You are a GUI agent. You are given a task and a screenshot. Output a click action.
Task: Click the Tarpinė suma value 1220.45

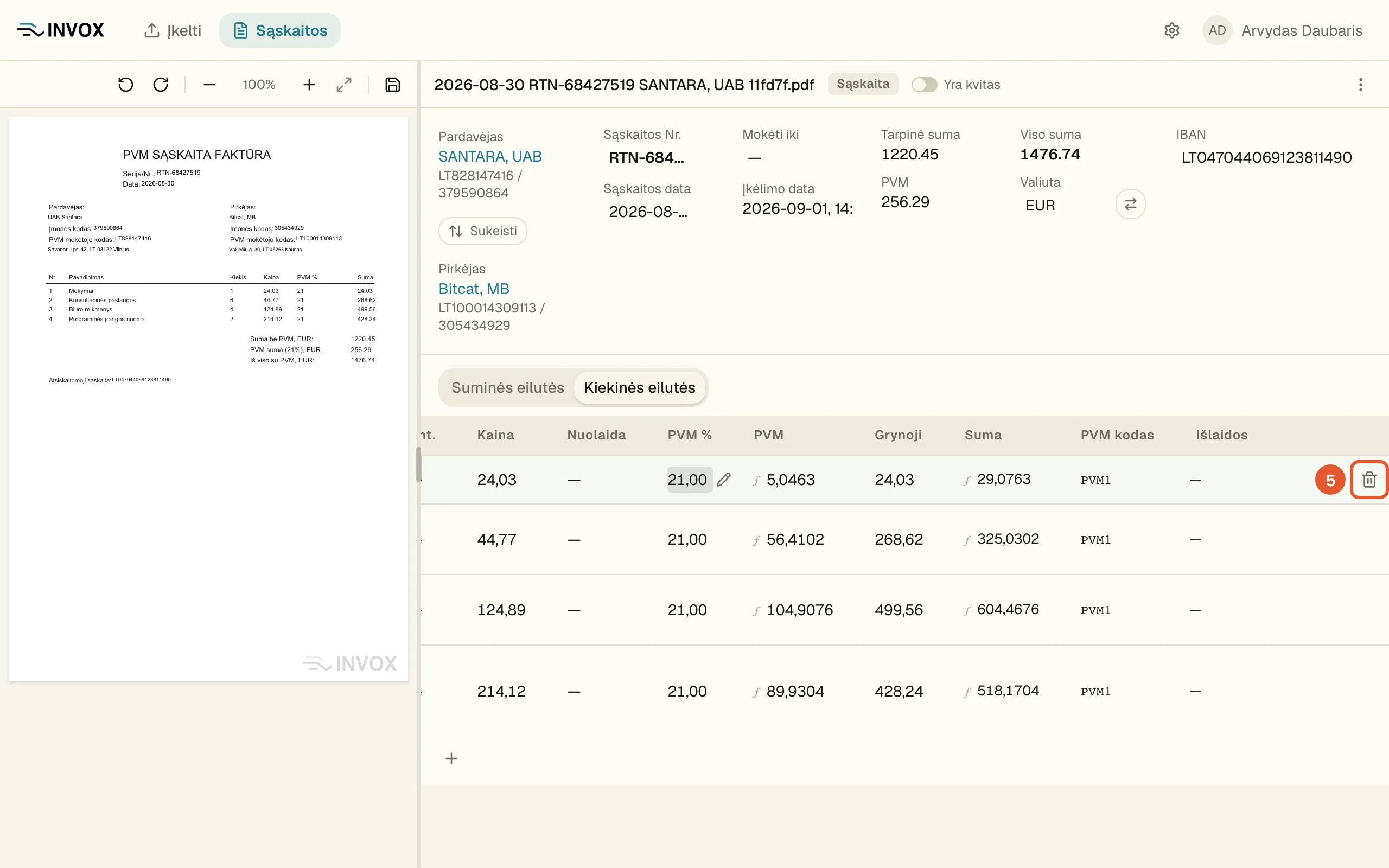point(910,155)
